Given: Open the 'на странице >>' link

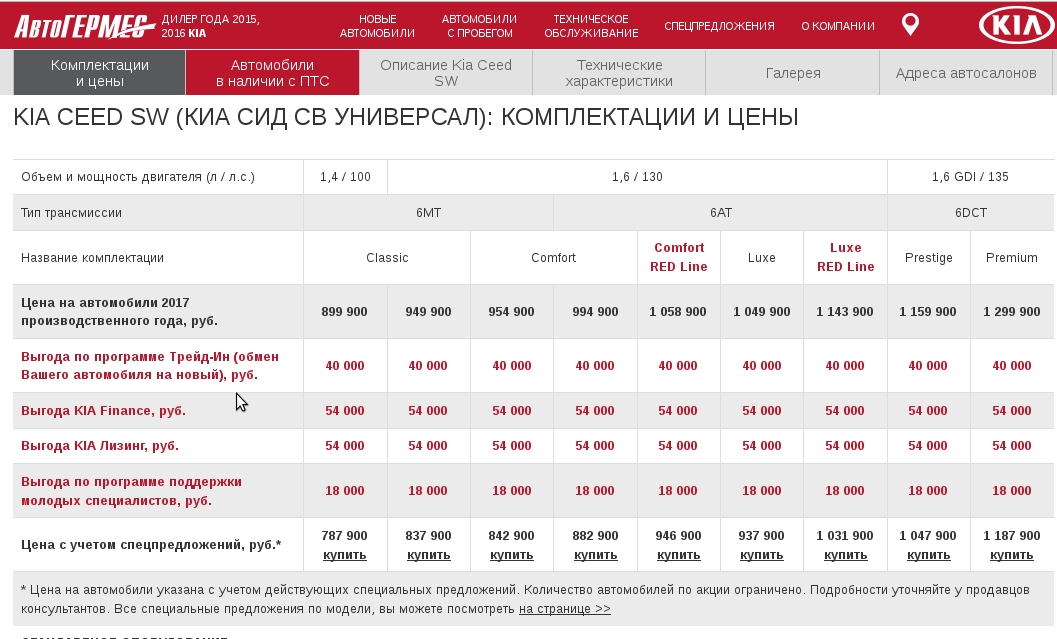Looking at the screenshot, I should (565, 609).
